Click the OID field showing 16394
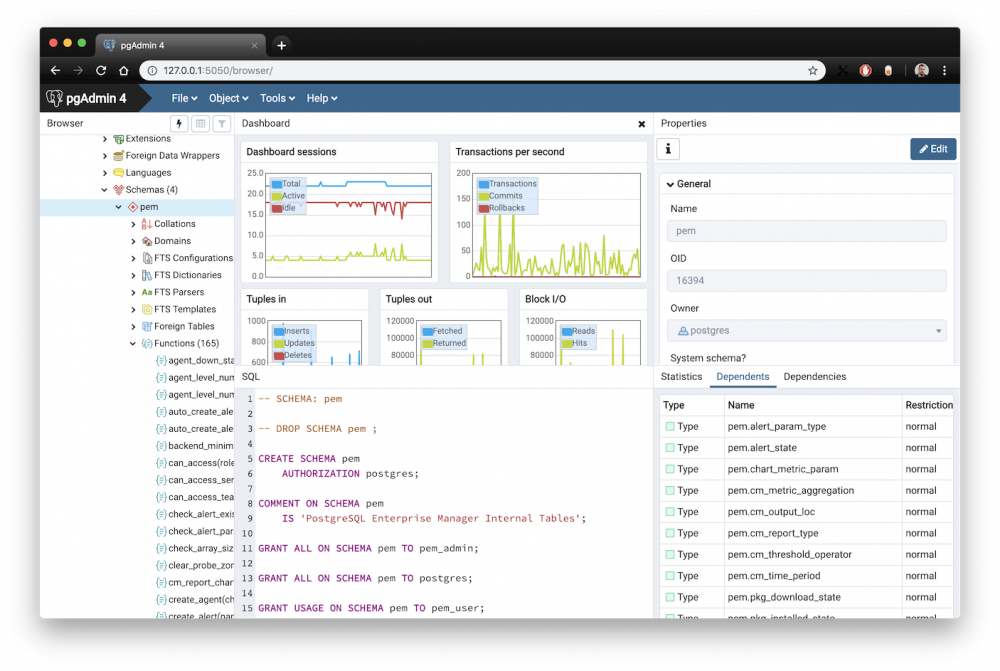1000x671 pixels. 806,281
